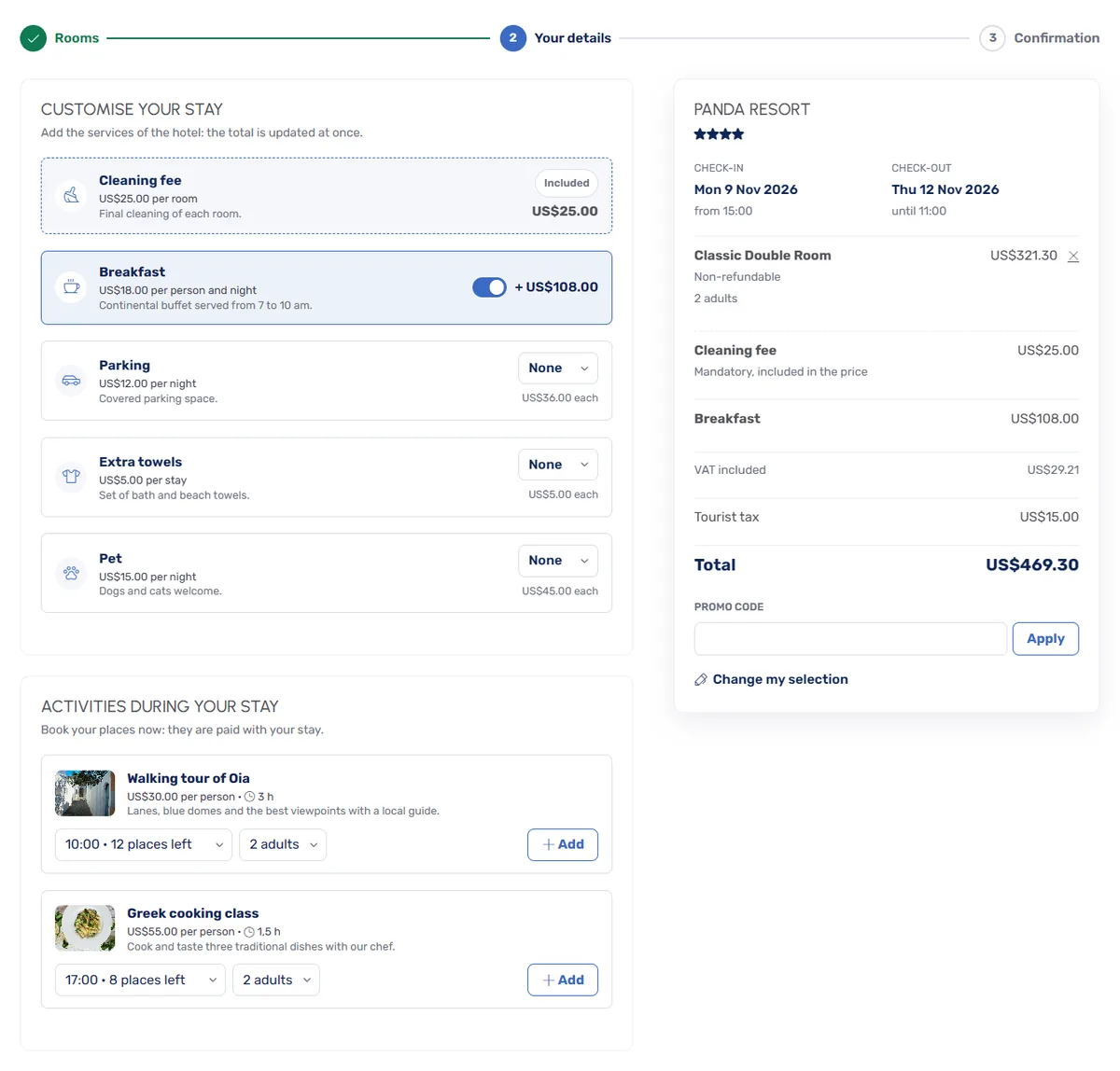Click the VAT included US$29.21 value
This screenshot has width=1120, height=1071.
tap(1053, 470)
